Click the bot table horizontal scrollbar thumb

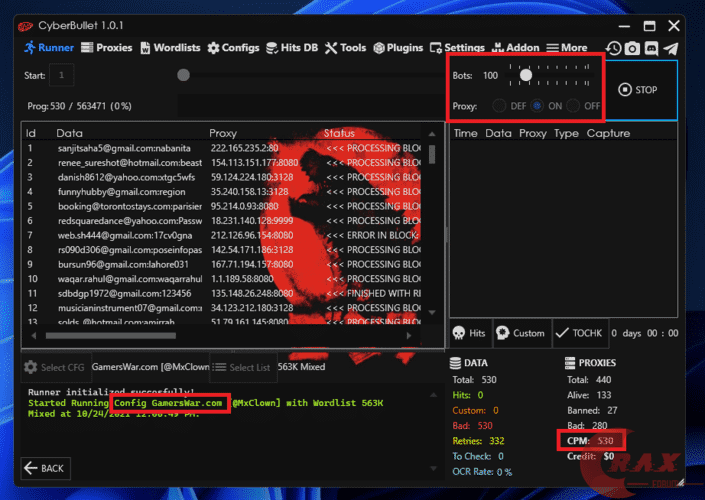coord(111,335)
